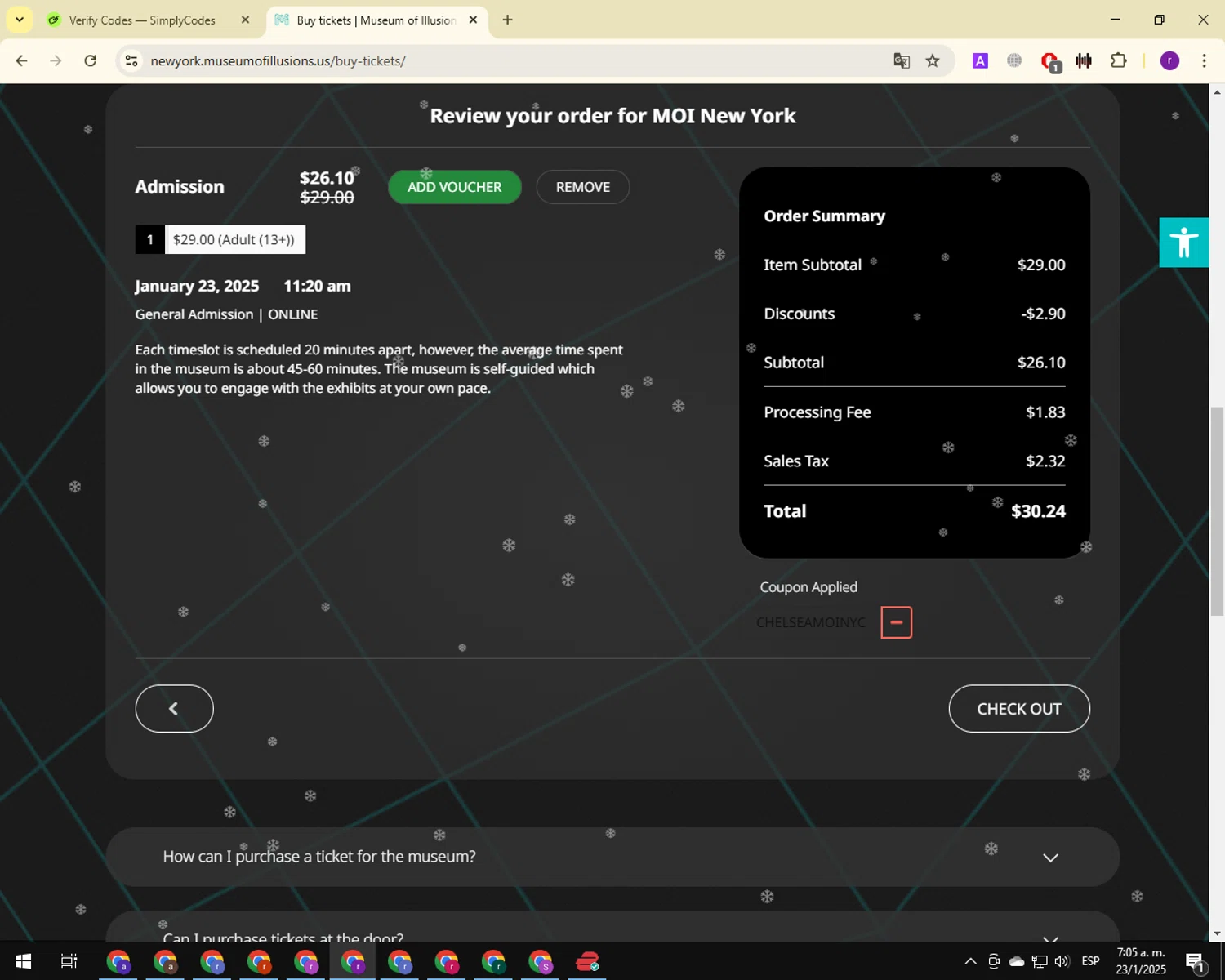Open the red stacked app taskbar icon
The image size is (1225, 980).
(588, 961)
